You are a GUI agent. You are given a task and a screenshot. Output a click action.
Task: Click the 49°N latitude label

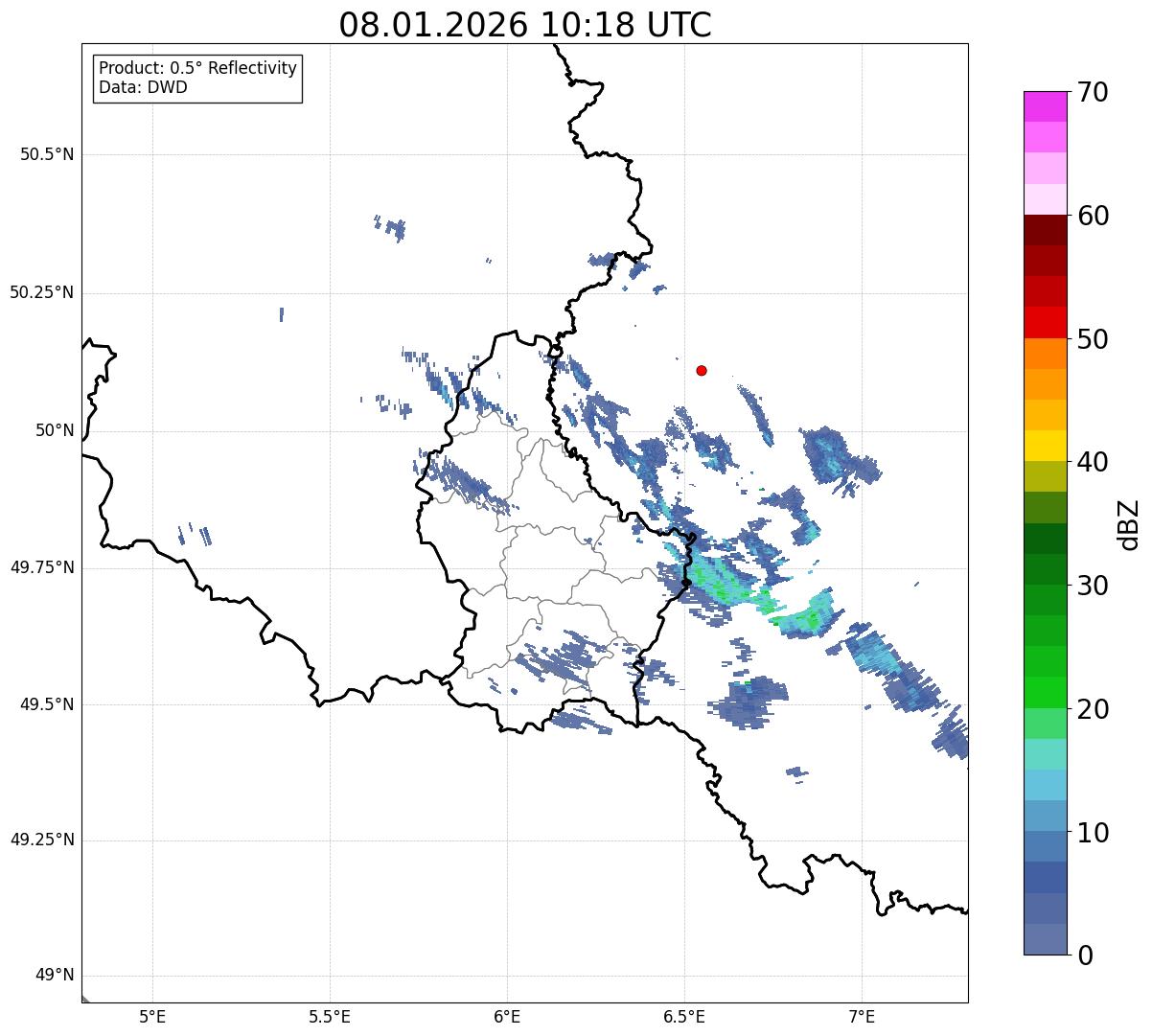[x=54, y=976]
